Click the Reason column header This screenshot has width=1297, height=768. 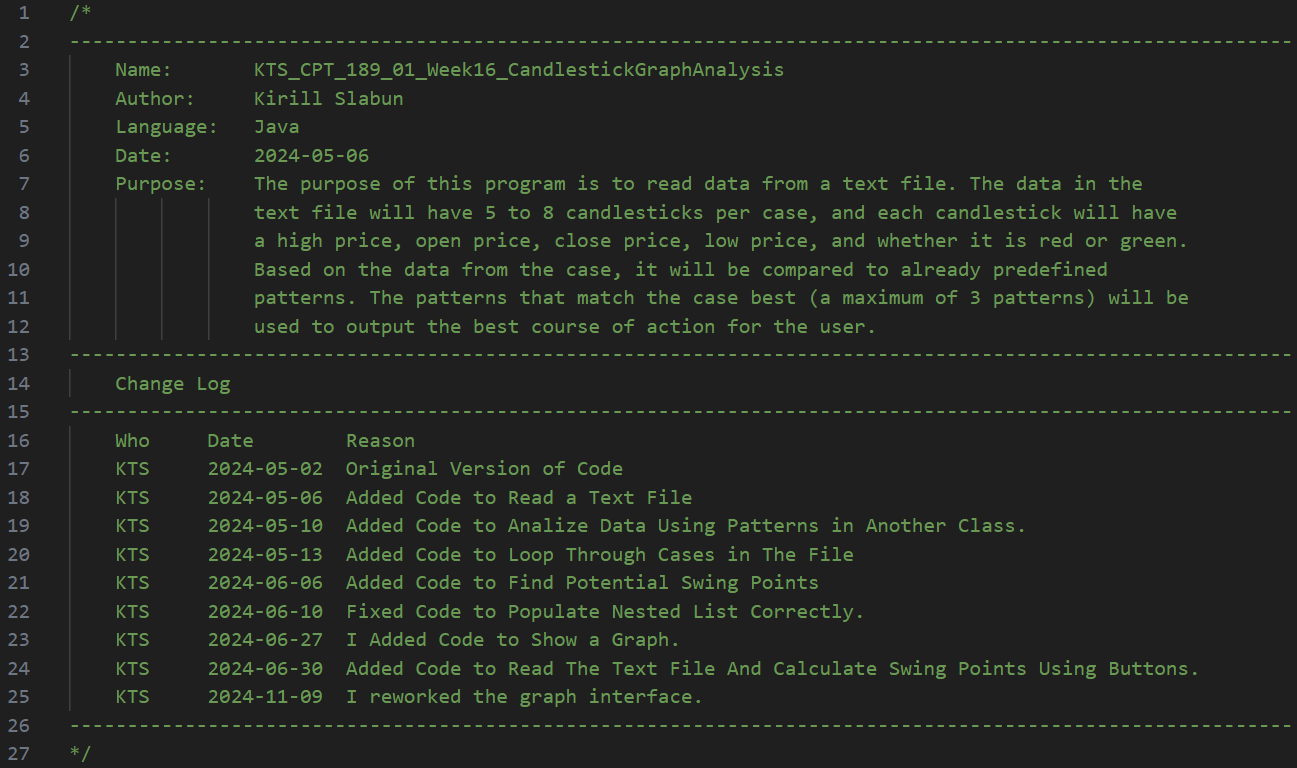(x=380, y=441)
